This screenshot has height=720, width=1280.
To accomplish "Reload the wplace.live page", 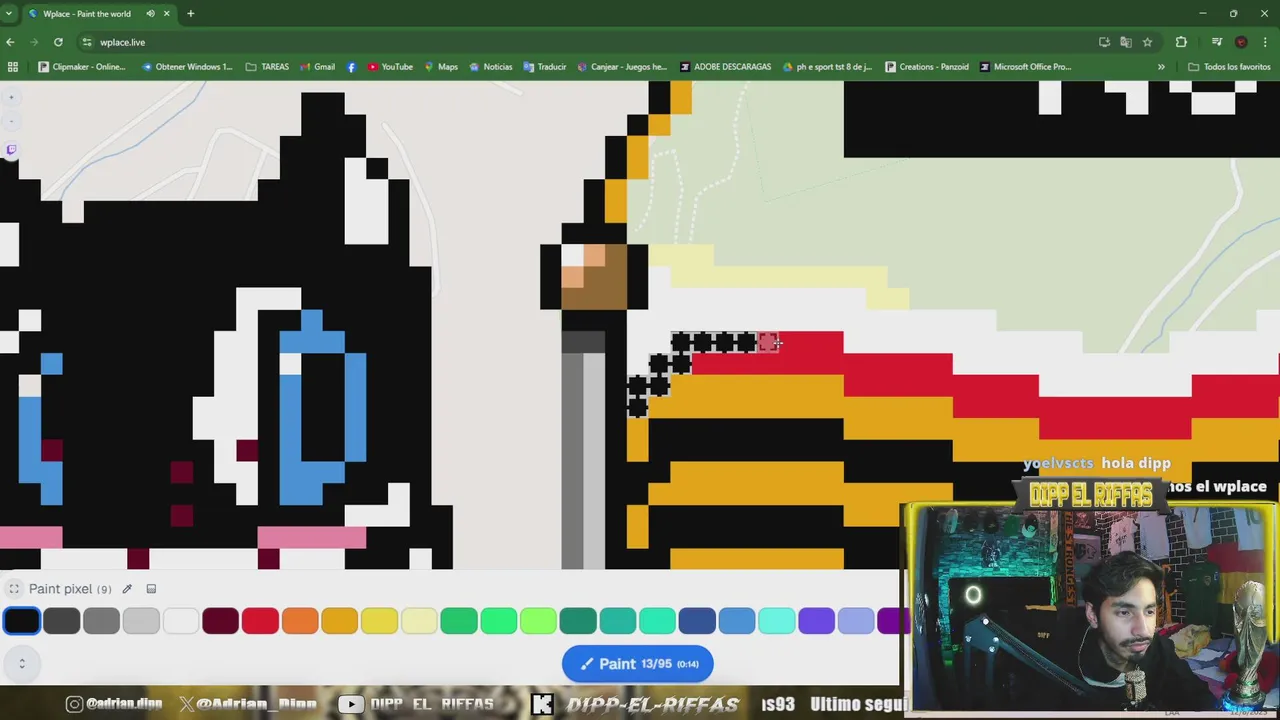I will pyautogui.click(x=58, y=42).
